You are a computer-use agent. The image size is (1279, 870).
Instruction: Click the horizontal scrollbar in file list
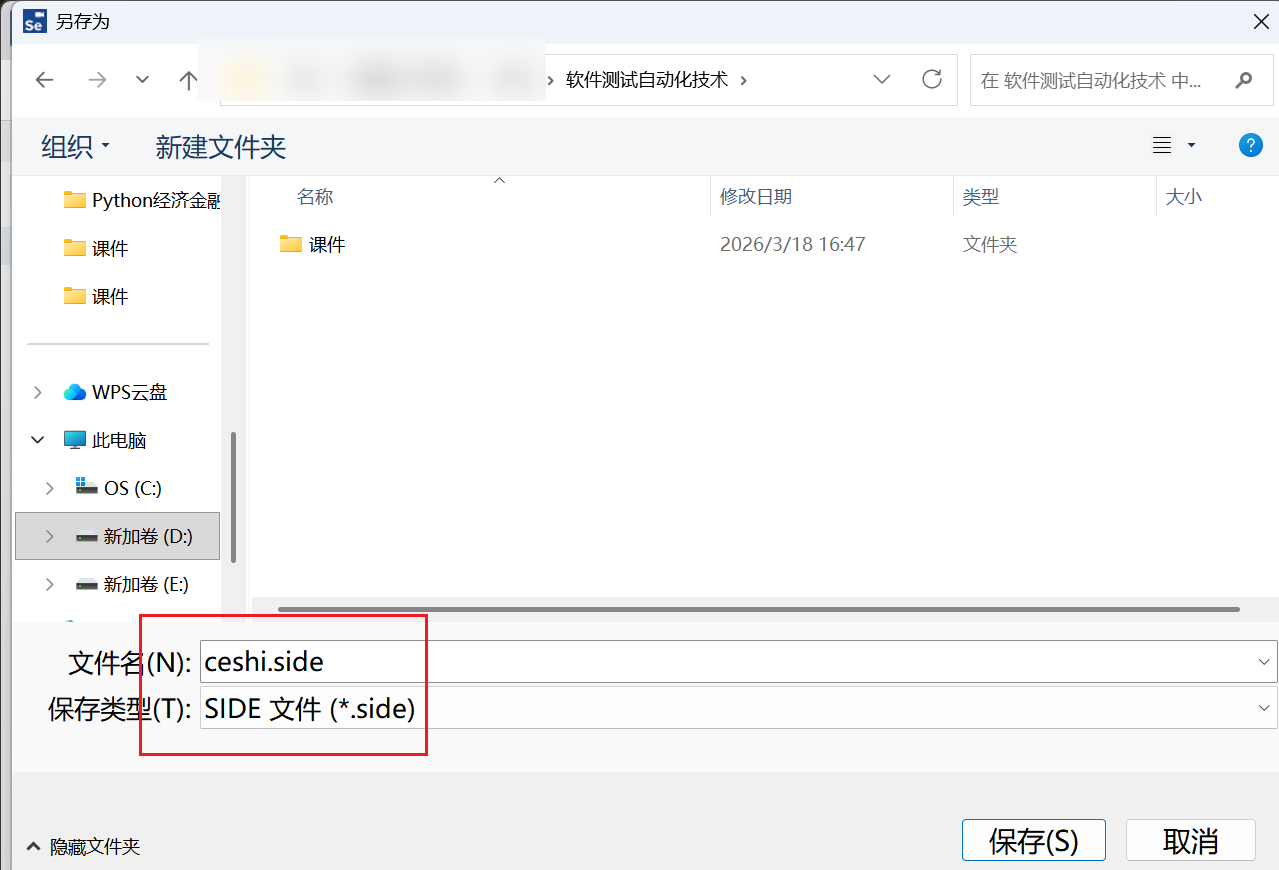[x=758, y=609]
